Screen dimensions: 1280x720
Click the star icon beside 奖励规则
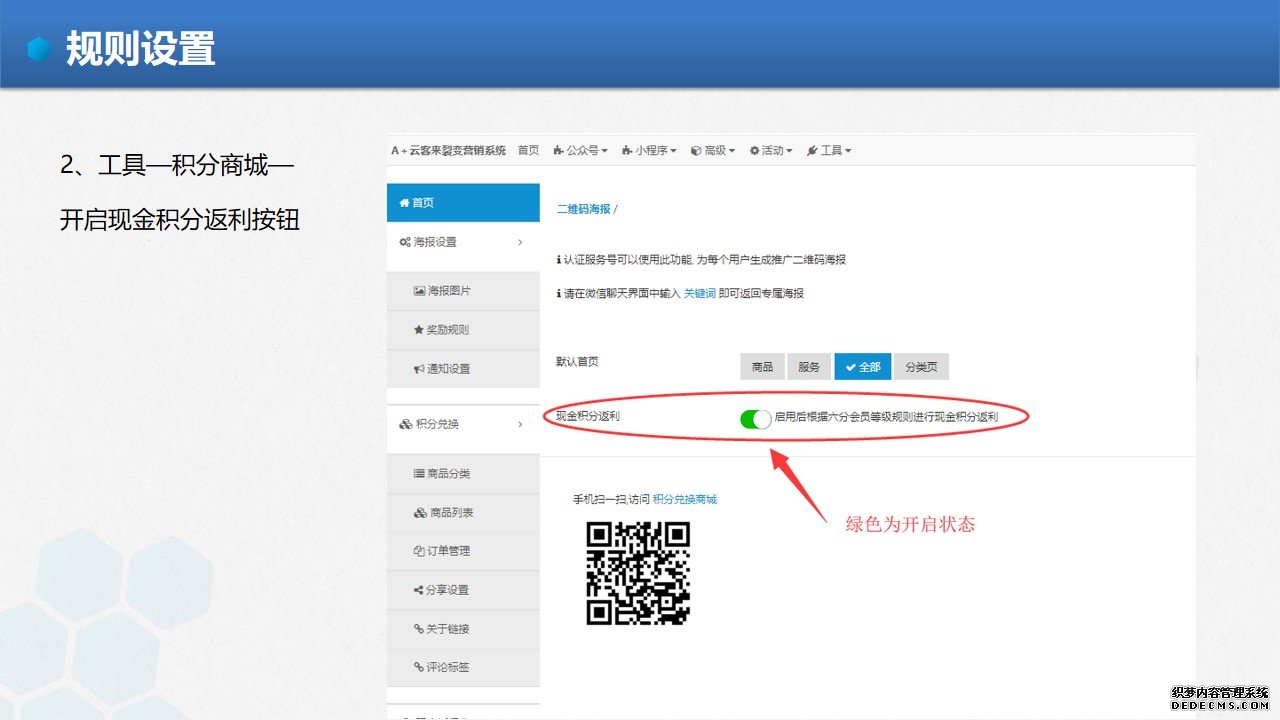419,330
